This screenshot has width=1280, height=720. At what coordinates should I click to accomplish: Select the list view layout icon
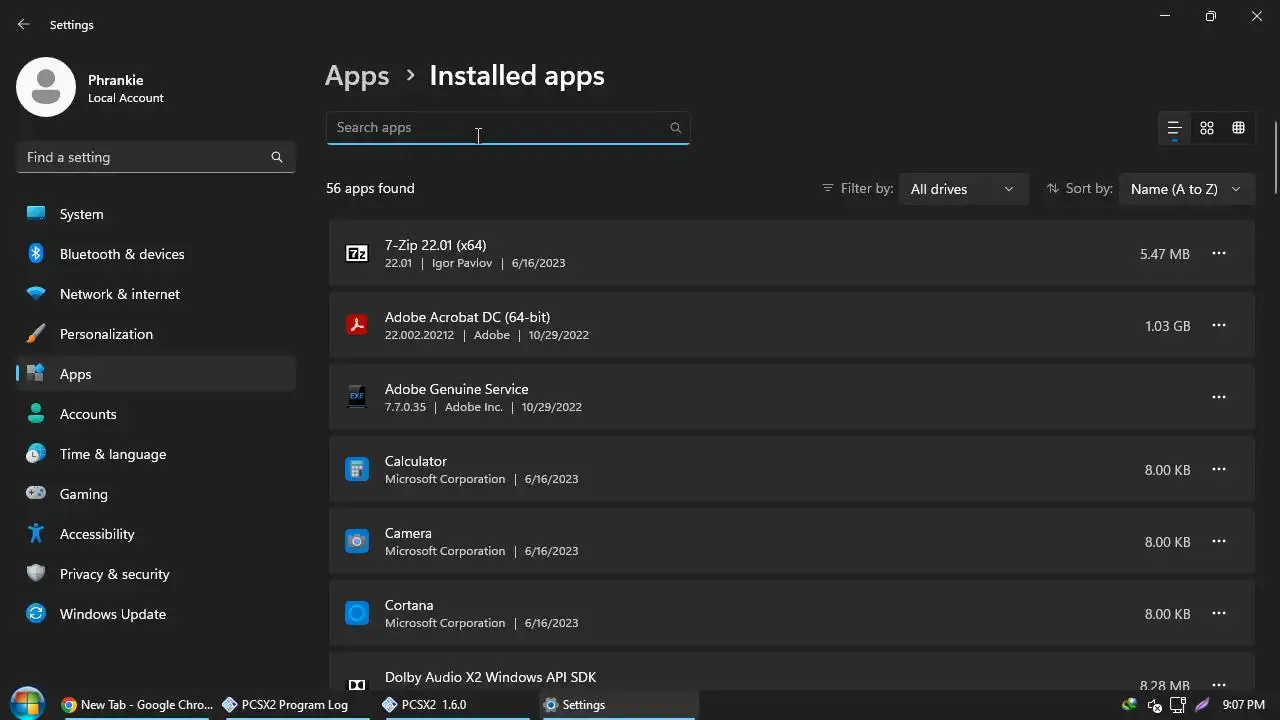[x=1175, y=128]
